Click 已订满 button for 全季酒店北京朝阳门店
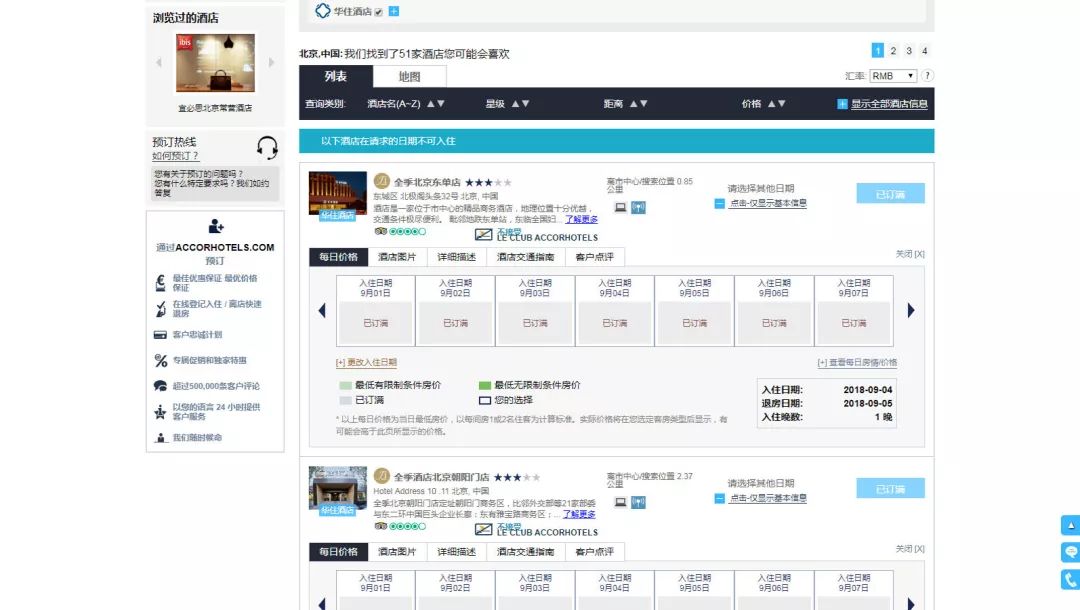Screen dimensions: 1080x610 click(x=891, y=489)
